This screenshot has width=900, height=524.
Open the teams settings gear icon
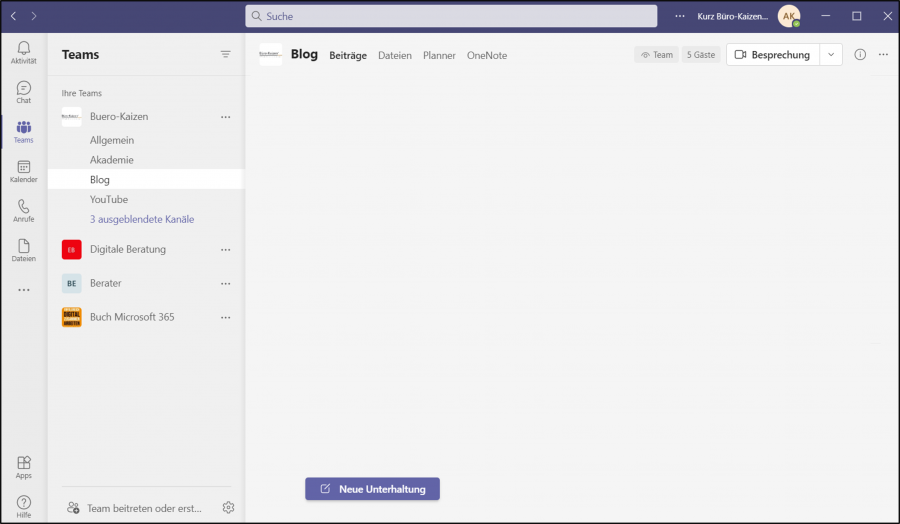pos(228,507)
